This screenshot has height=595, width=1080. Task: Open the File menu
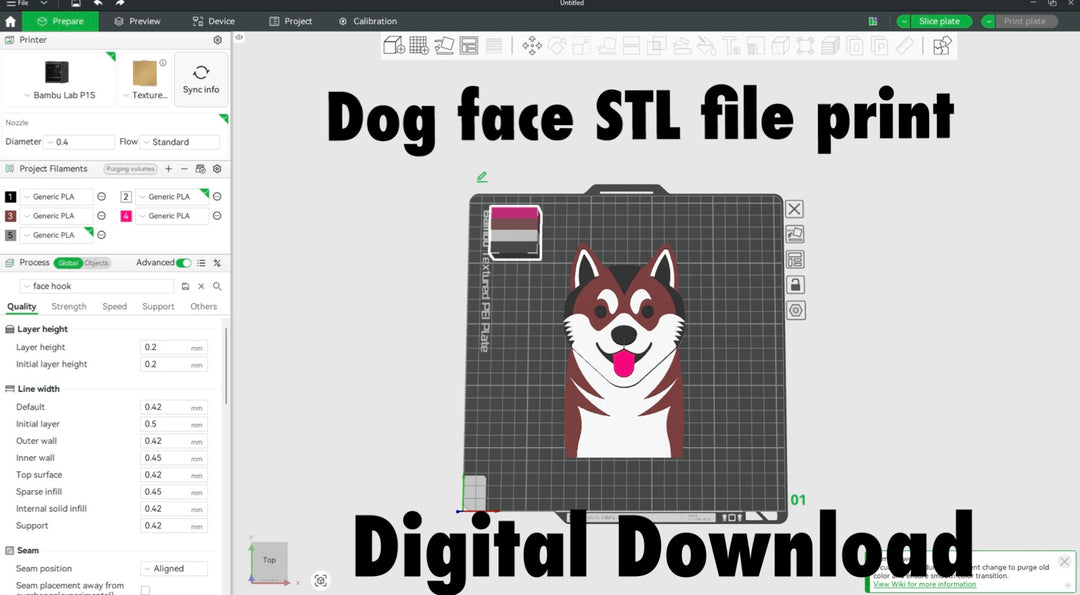pos(18,3)
